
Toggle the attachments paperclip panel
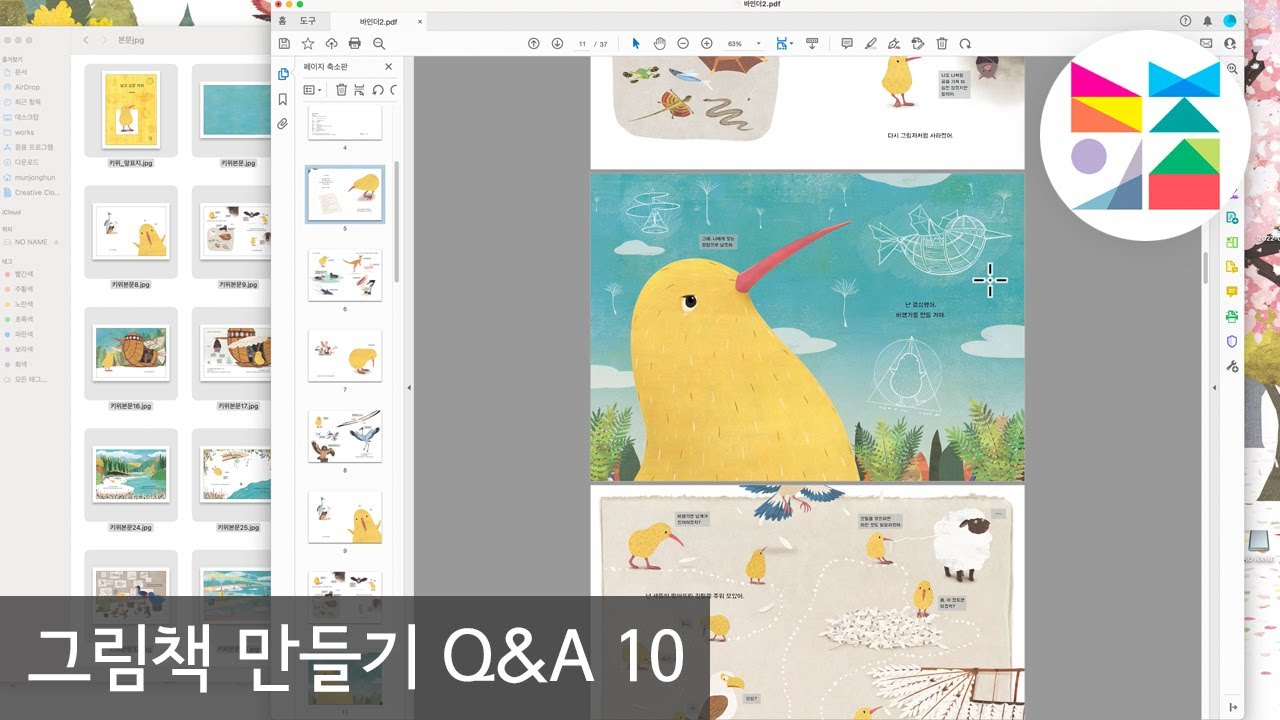coord(283,124)
